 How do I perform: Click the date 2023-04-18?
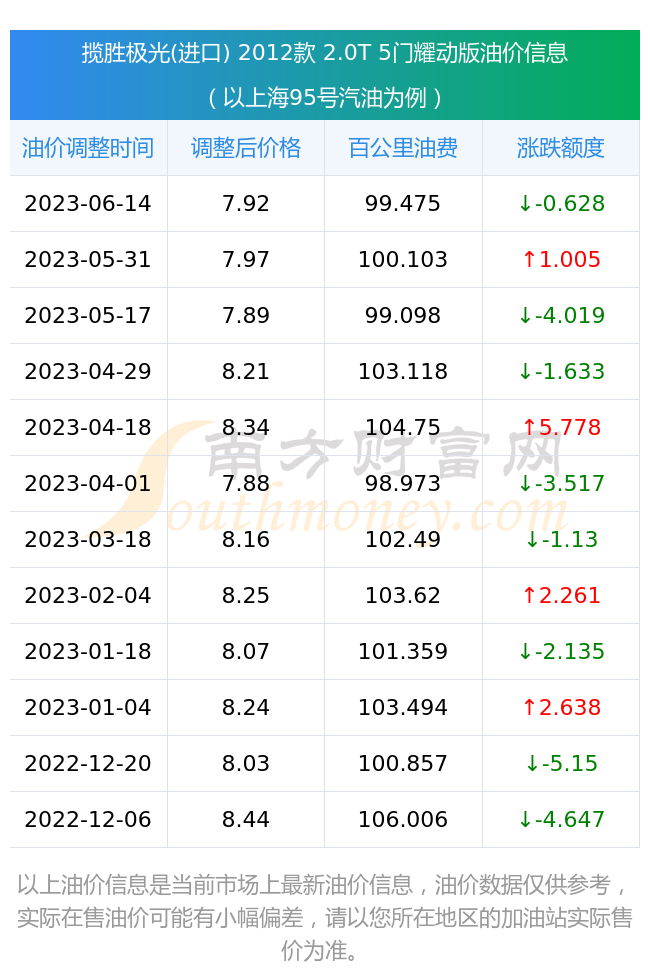pos(88,428)
